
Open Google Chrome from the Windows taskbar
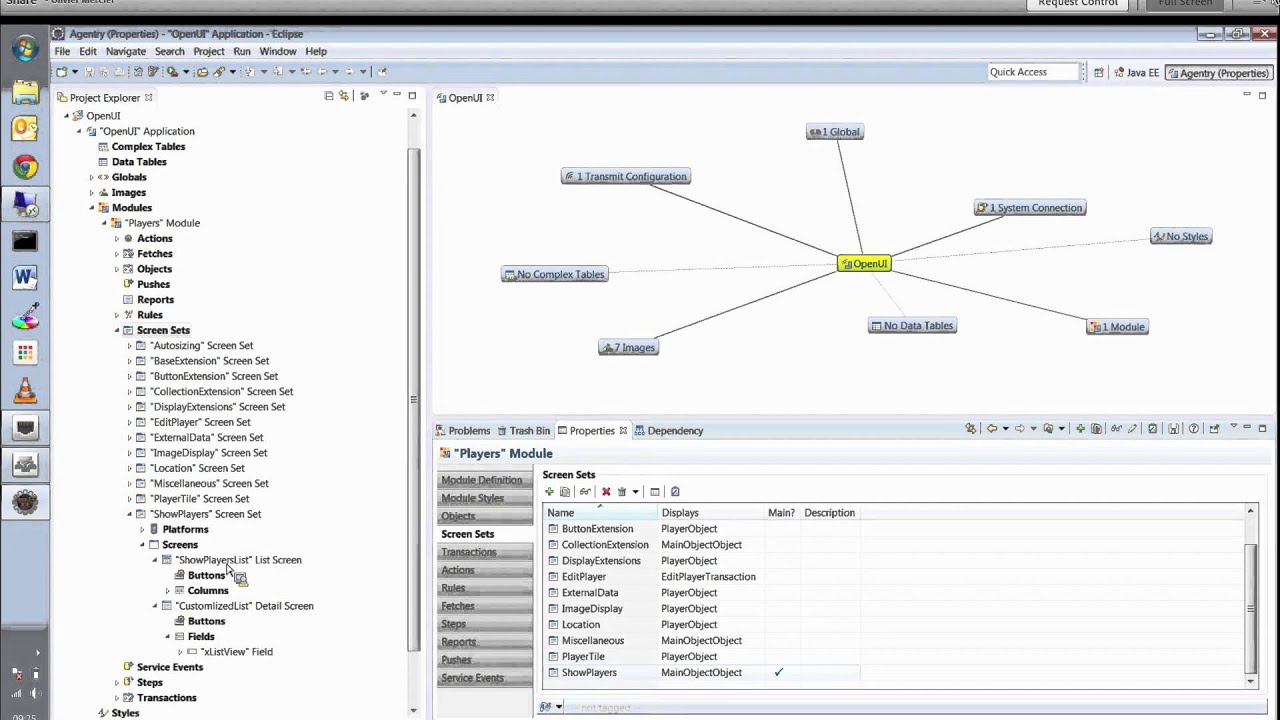point(25,167)
